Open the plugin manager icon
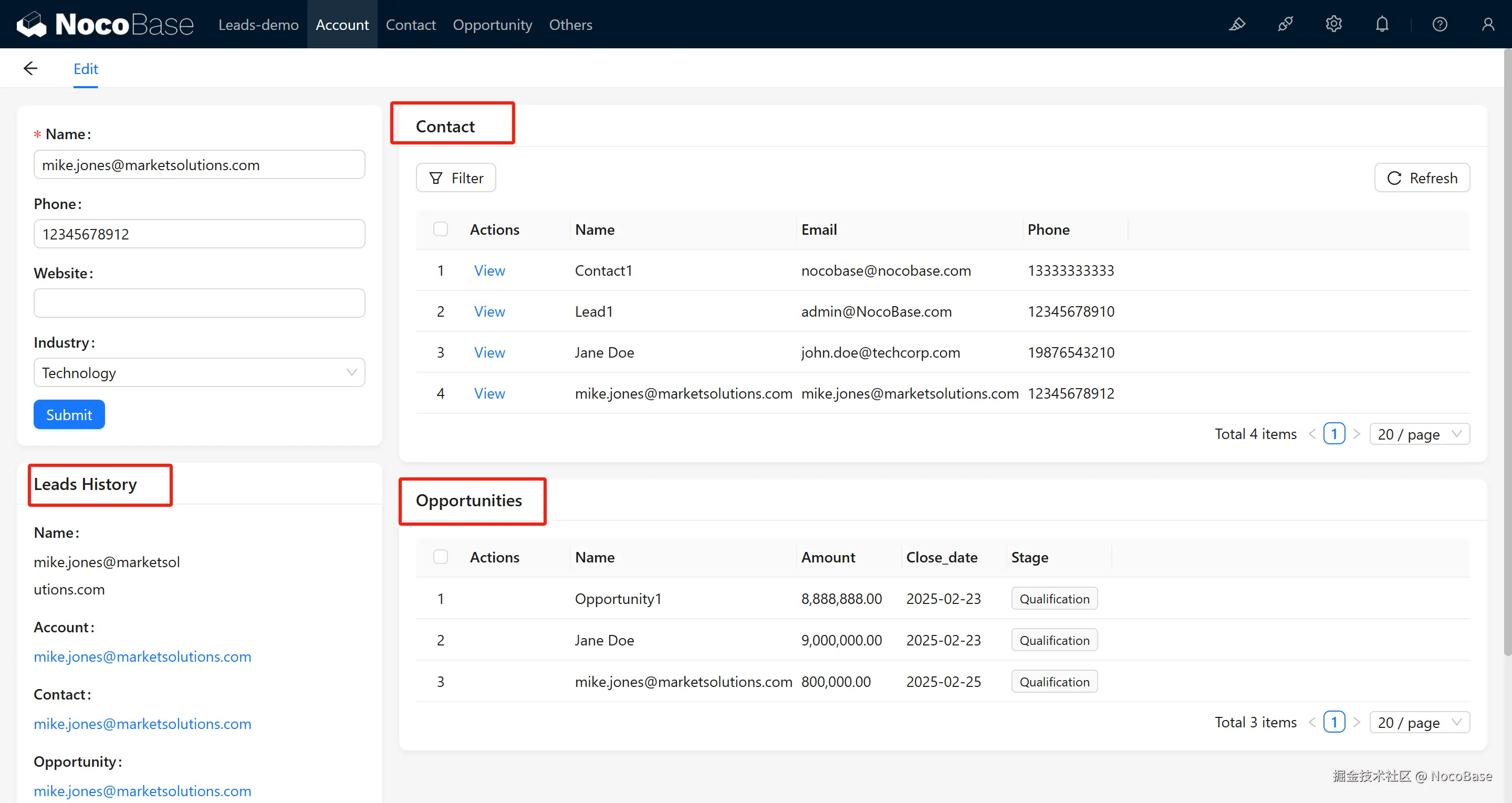1512x803 pixels. [1286, 24]
